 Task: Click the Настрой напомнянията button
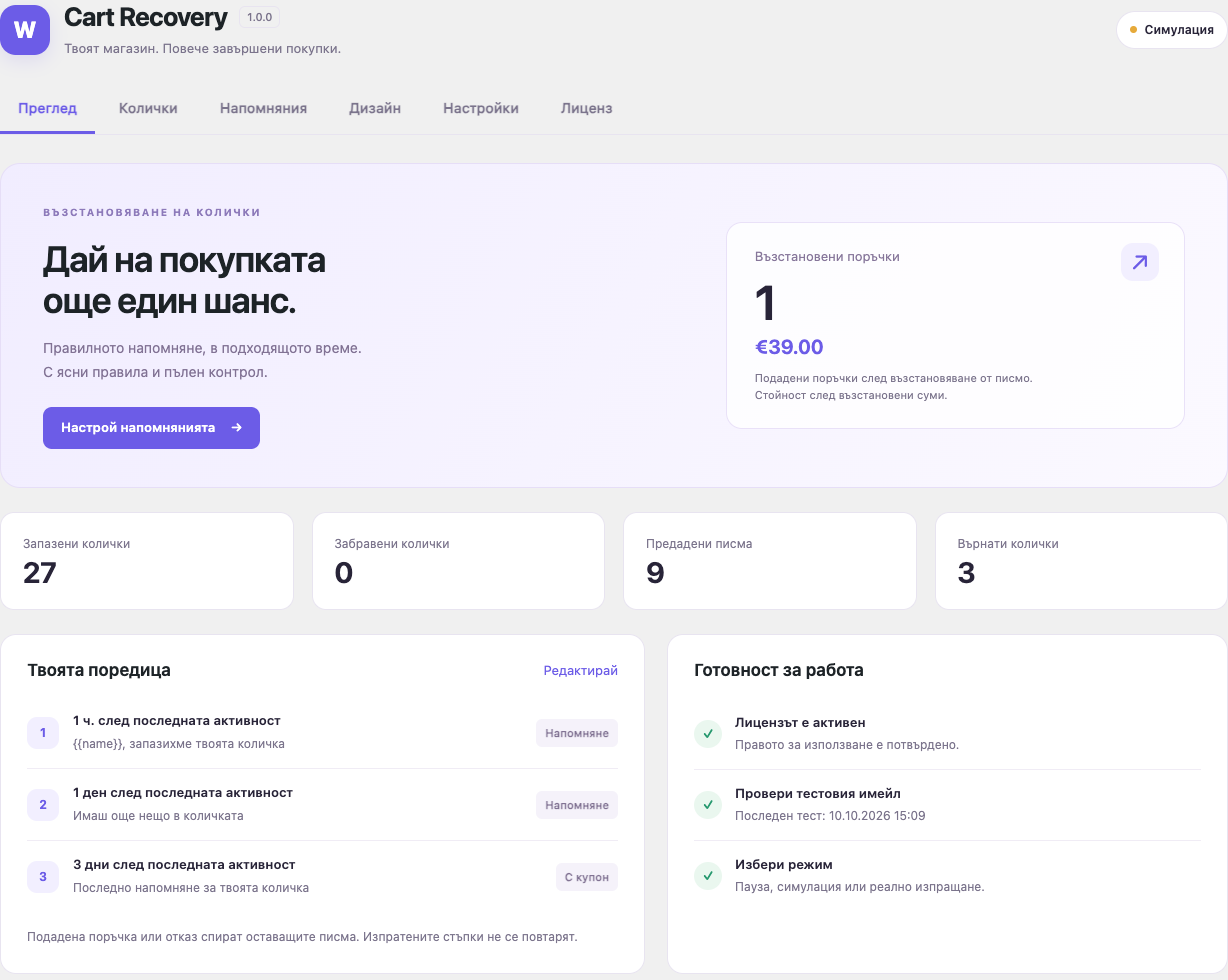[x=151, y=427]
